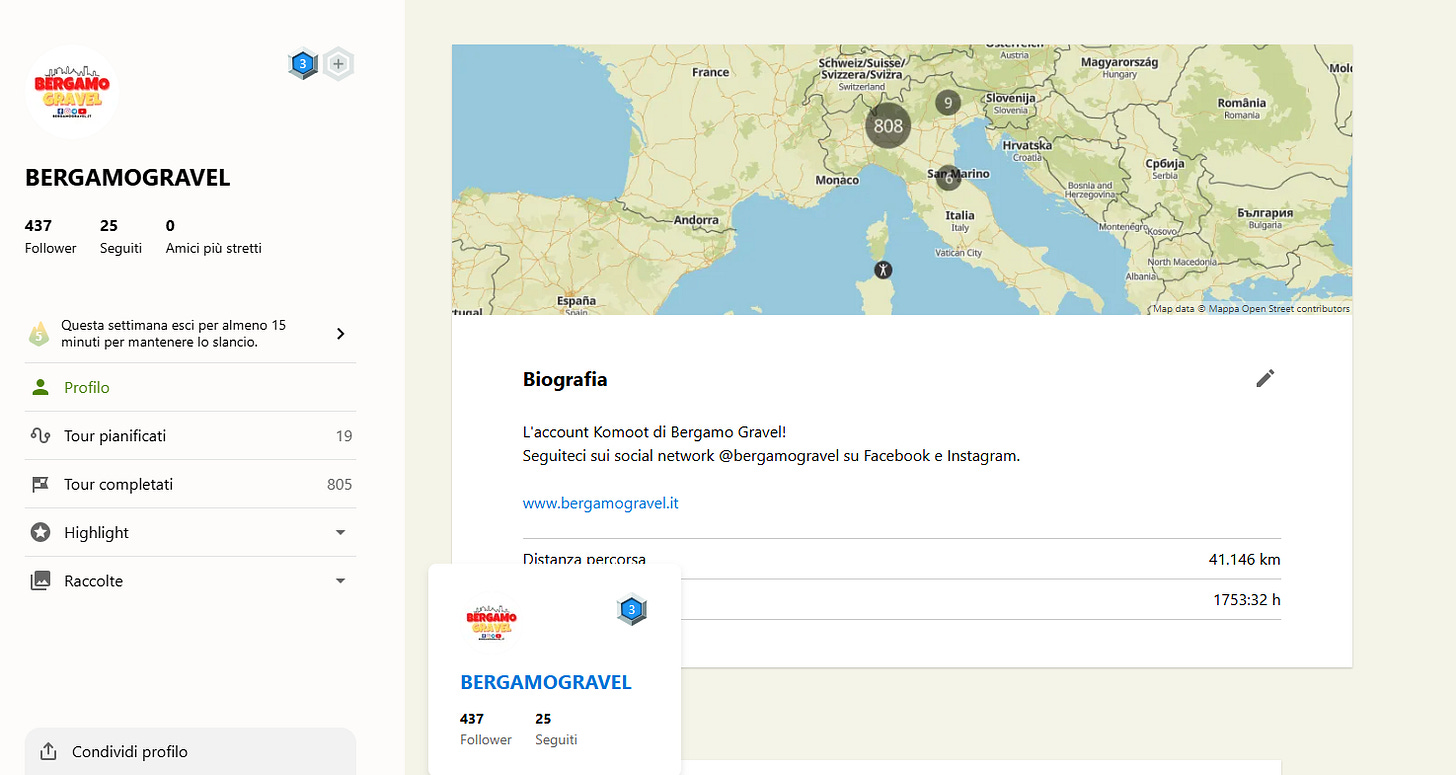Open the 437 Follower count in hover card

click(486, 730)
